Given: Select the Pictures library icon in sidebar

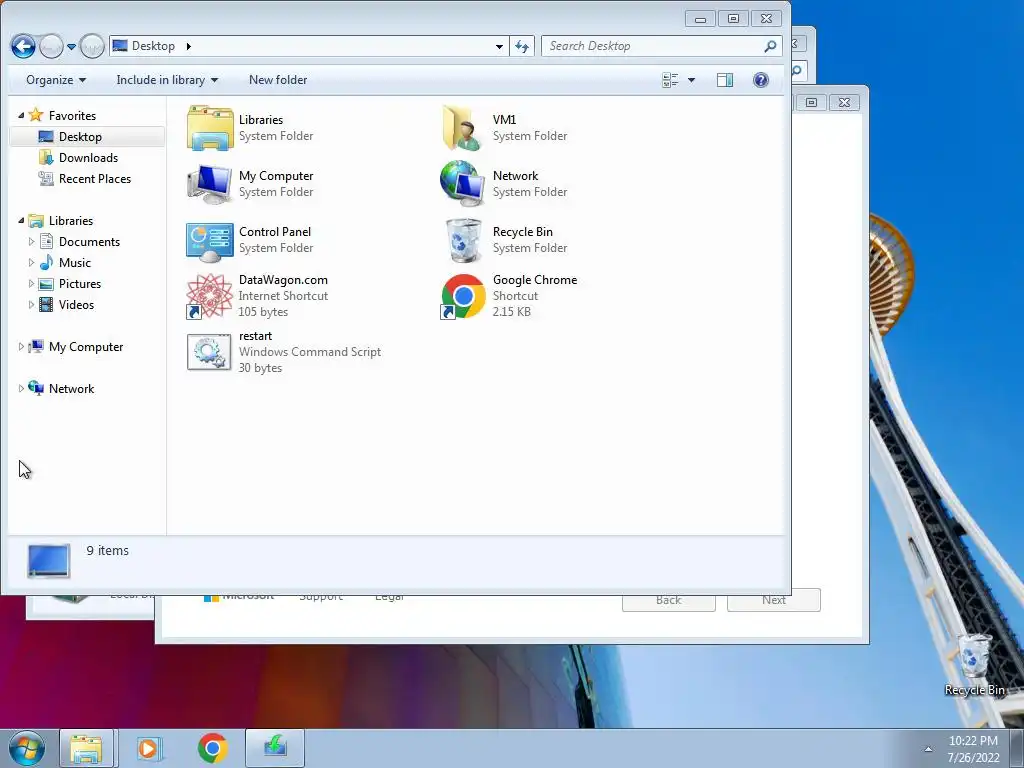Looking at the screenshot, I should coord(46,283).
